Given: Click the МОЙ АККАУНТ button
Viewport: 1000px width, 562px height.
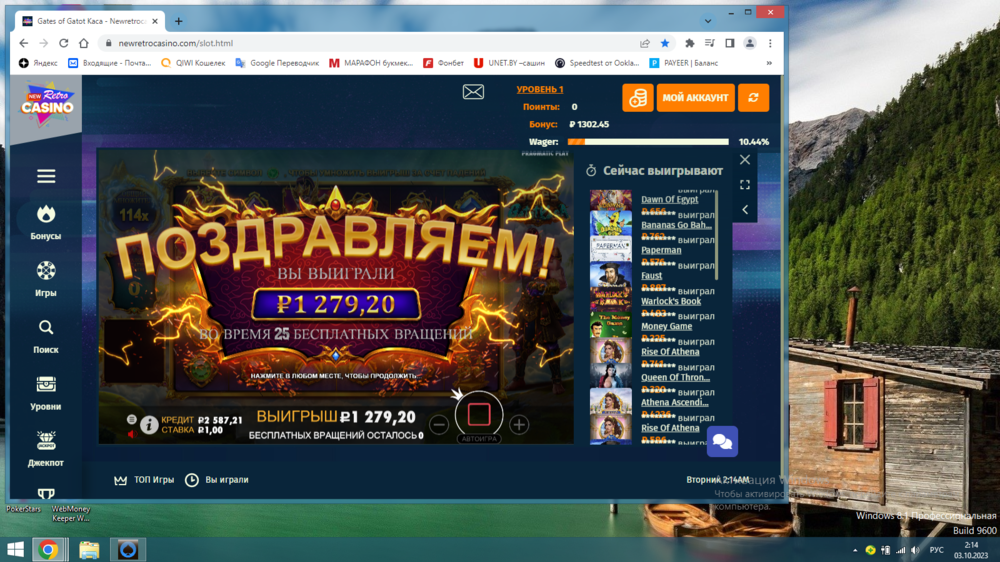Looking at the screenshot, I should pos(696,98).
